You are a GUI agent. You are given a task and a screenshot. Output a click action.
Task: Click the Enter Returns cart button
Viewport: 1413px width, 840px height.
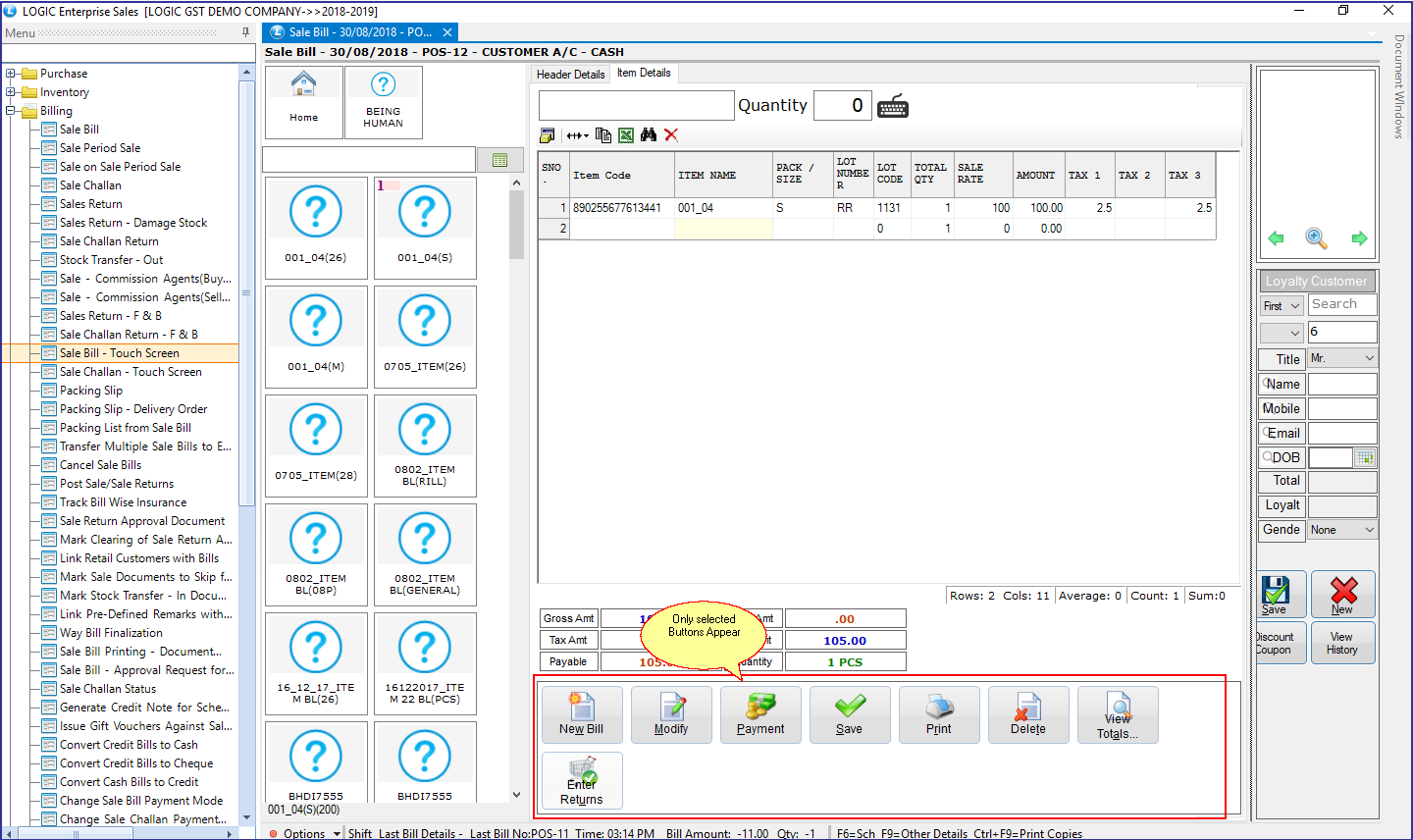point(582,780)
